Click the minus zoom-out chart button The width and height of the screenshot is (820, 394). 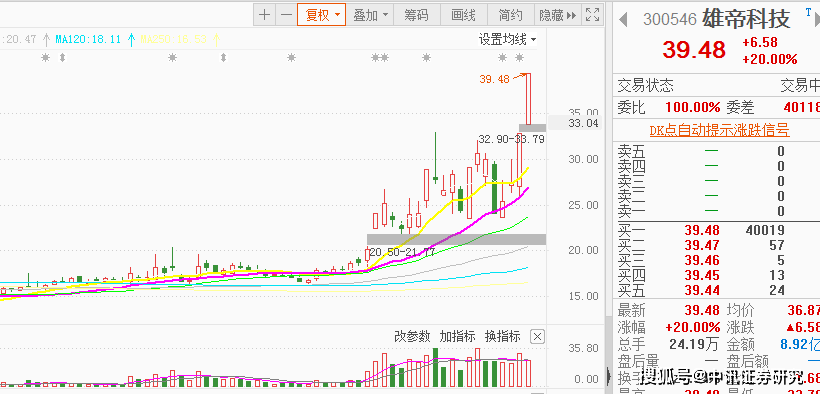coord(286,15)
